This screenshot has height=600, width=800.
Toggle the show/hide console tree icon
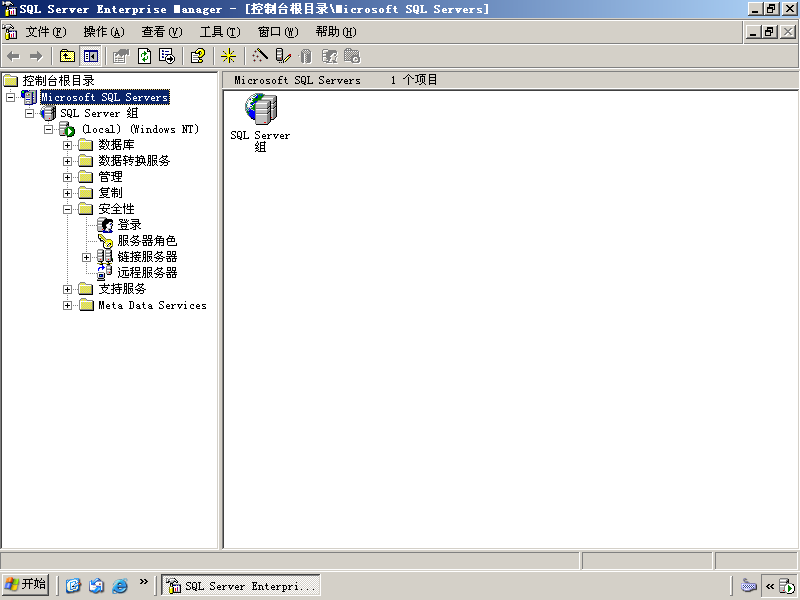[x=91, y=56]
